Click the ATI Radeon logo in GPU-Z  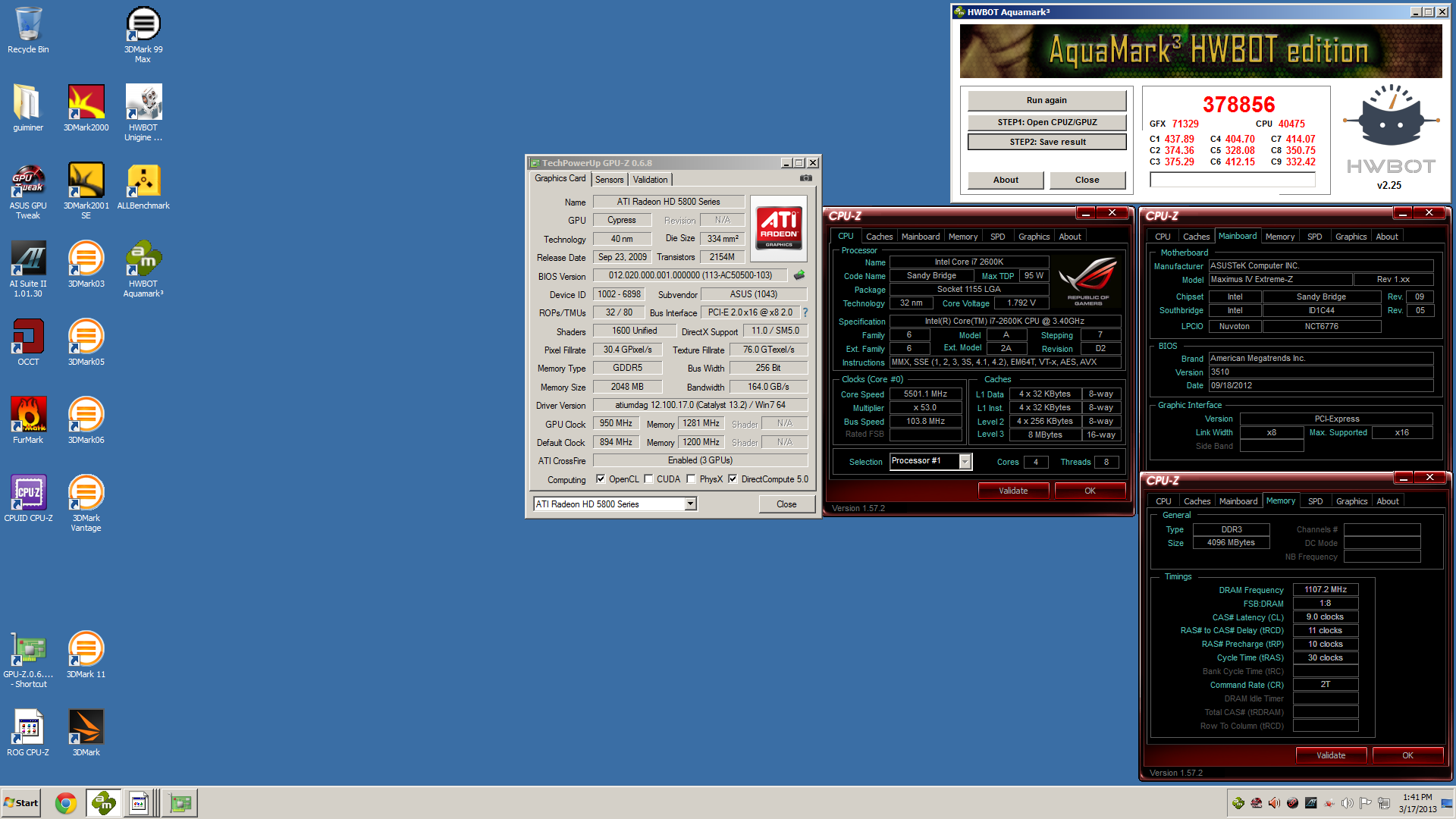pos(778,228)
